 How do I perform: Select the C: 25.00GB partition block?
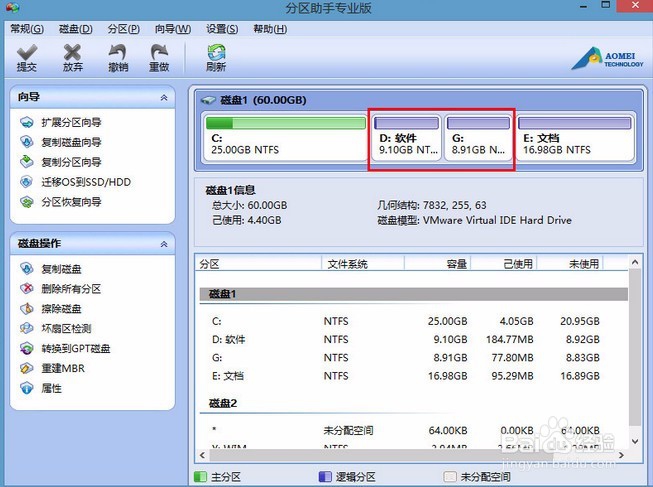285,137
